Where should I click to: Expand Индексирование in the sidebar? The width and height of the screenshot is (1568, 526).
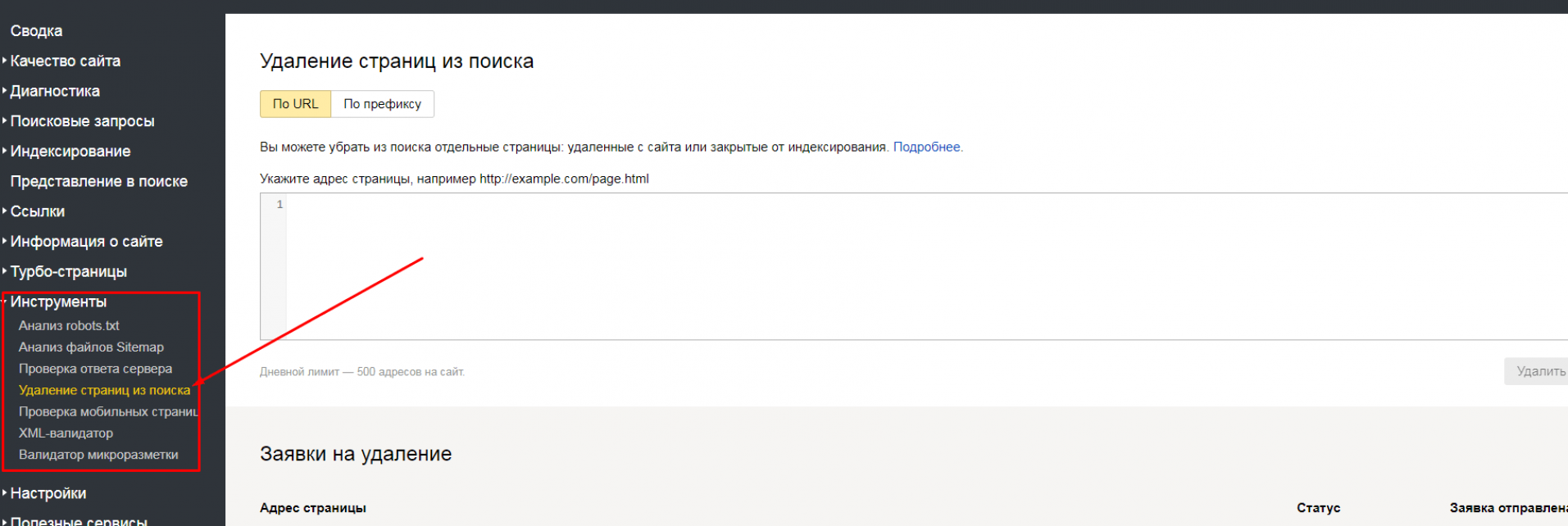click(70, 152)
